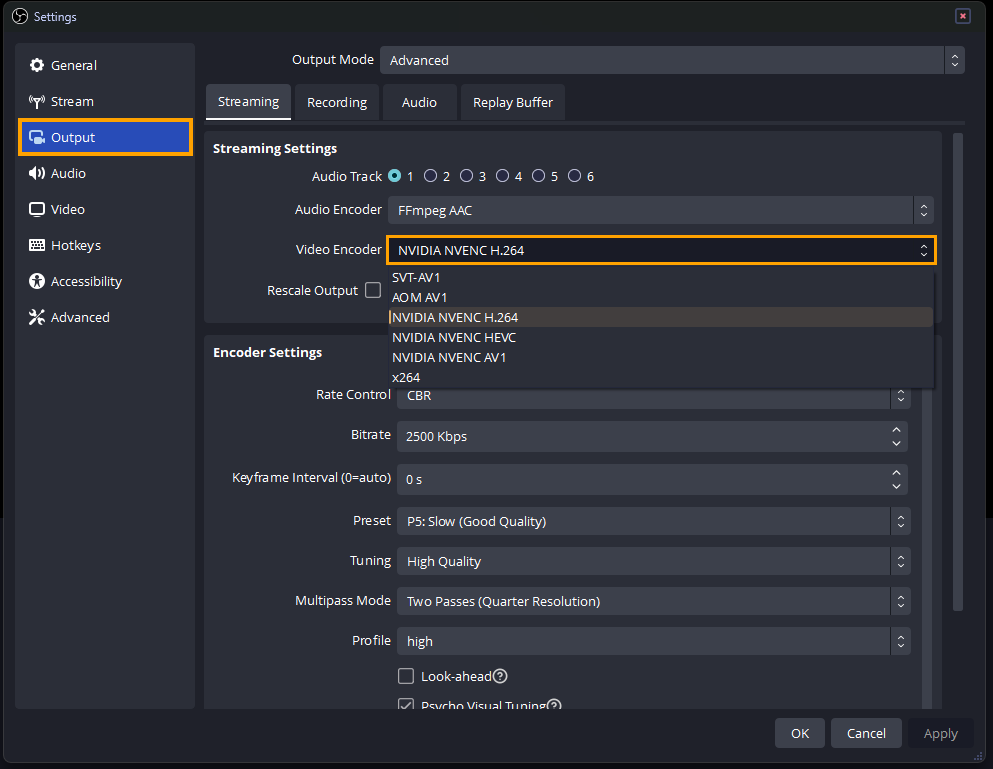Increase Bitrate with up arrow
Viewport: 993px width, 769px height.
896,429
